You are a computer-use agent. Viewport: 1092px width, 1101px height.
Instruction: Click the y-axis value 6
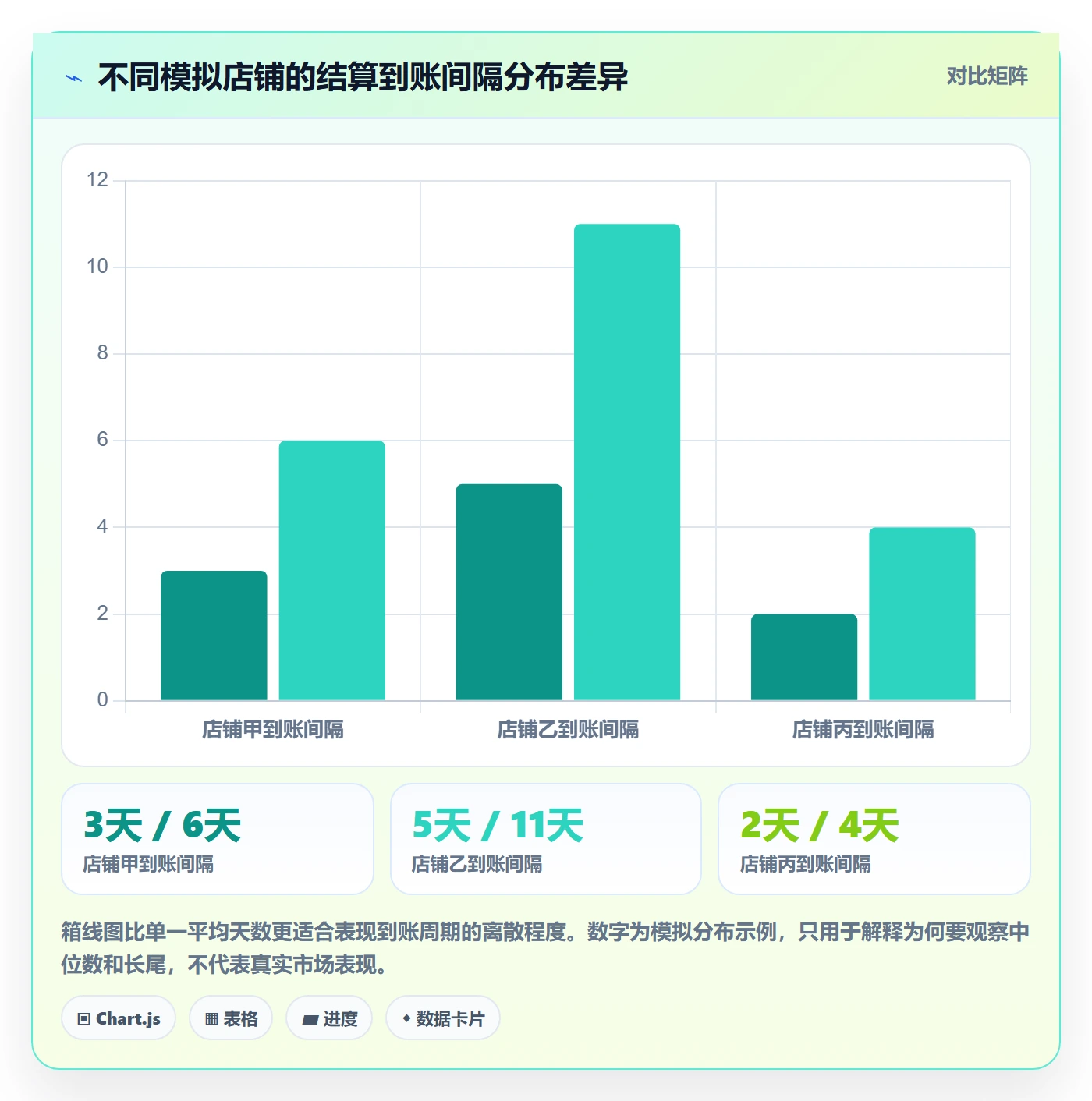[102, 440]
